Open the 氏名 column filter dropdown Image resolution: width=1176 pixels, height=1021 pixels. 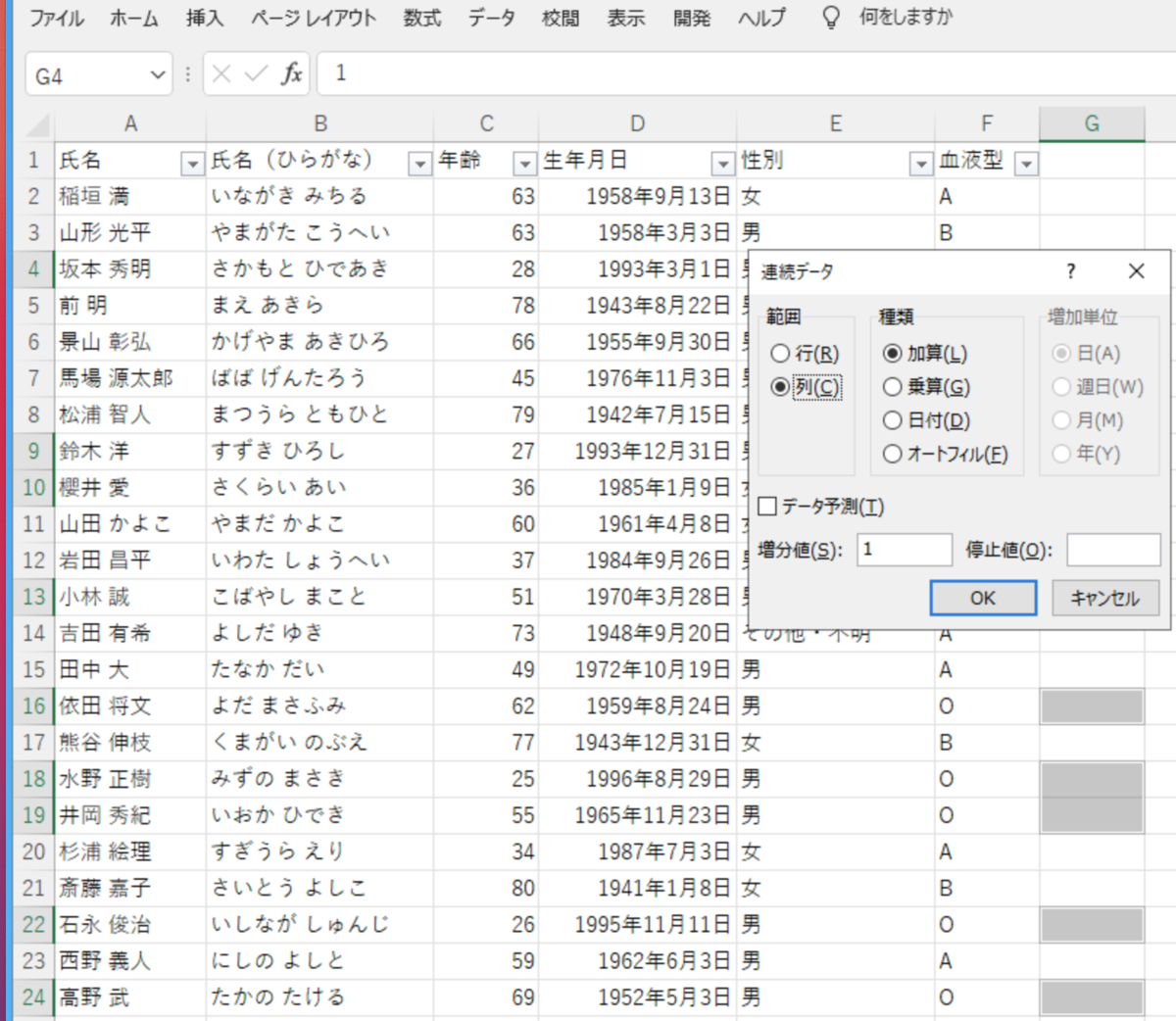pos(192,164)
